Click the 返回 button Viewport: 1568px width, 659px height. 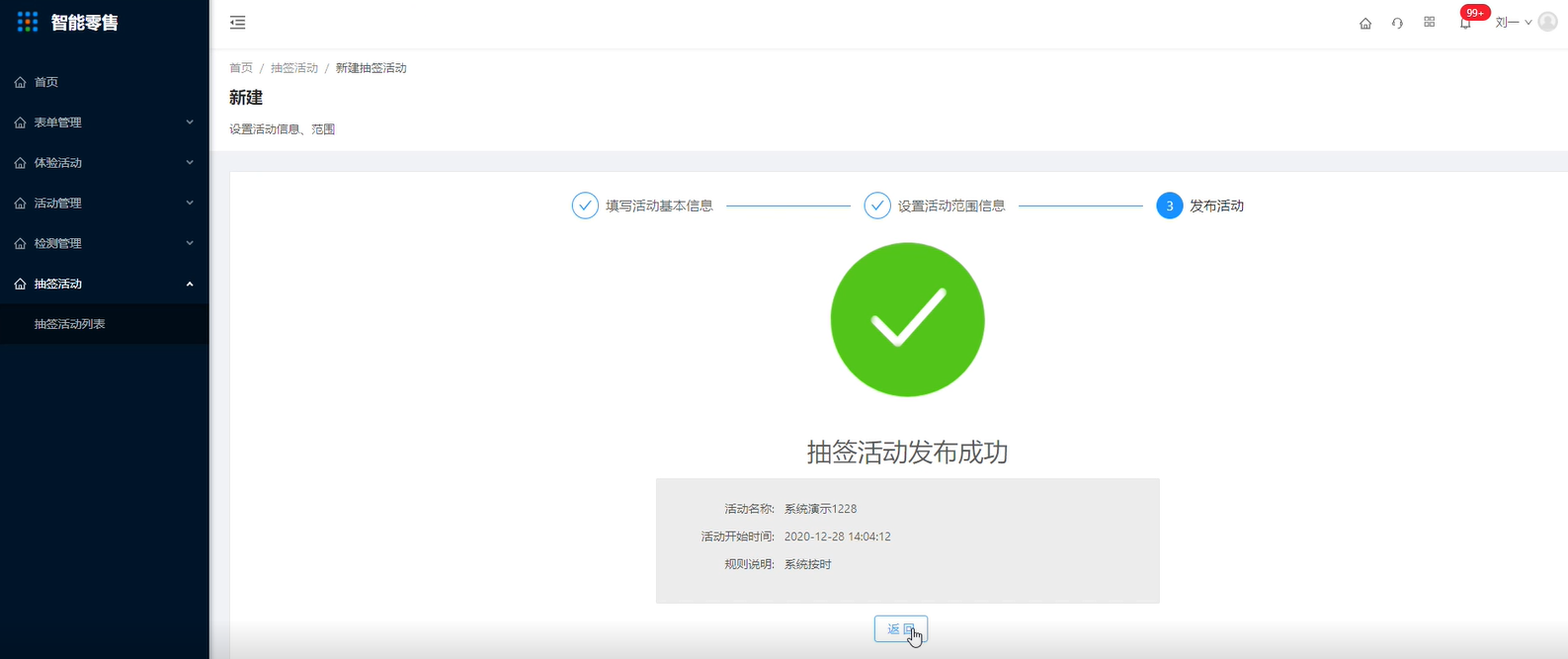click(x=901, y=629)
